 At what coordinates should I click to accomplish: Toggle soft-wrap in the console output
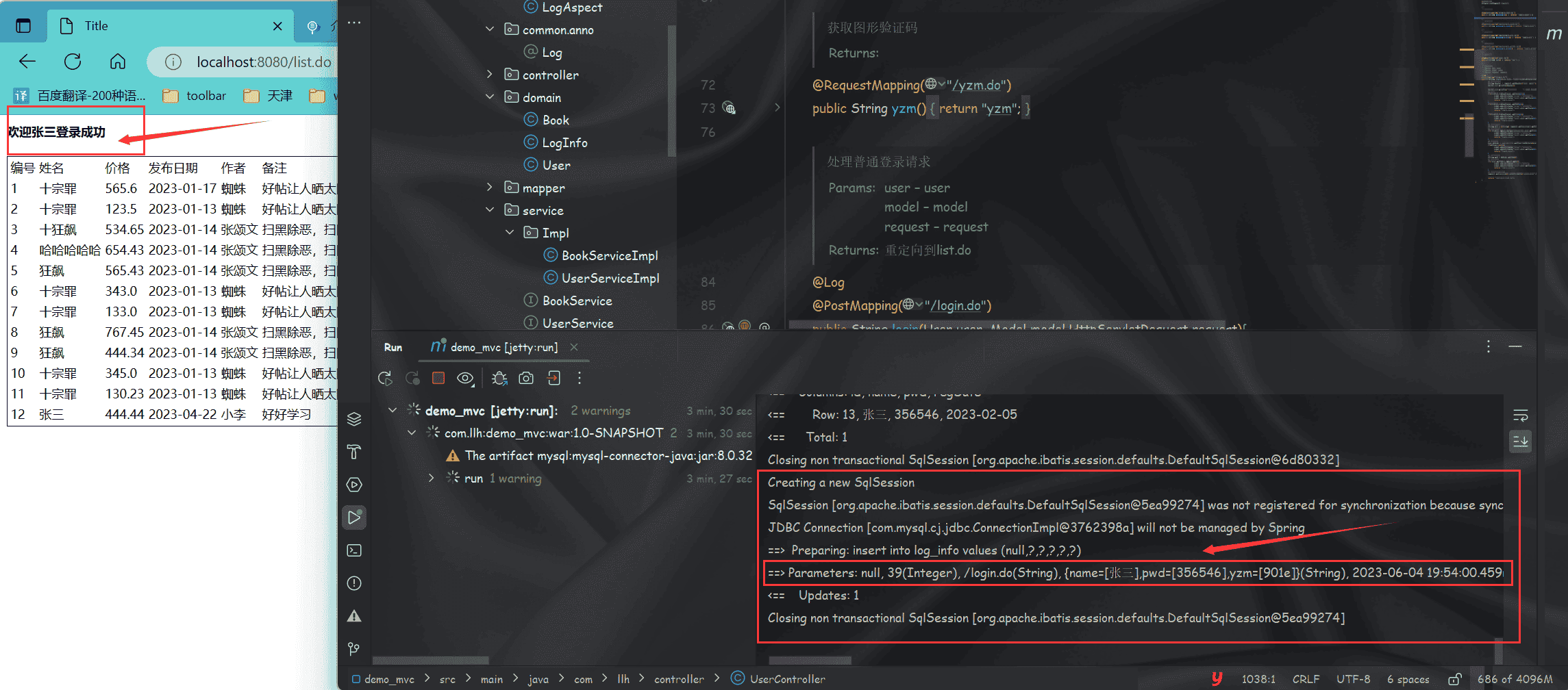(x=1520, y=416)
